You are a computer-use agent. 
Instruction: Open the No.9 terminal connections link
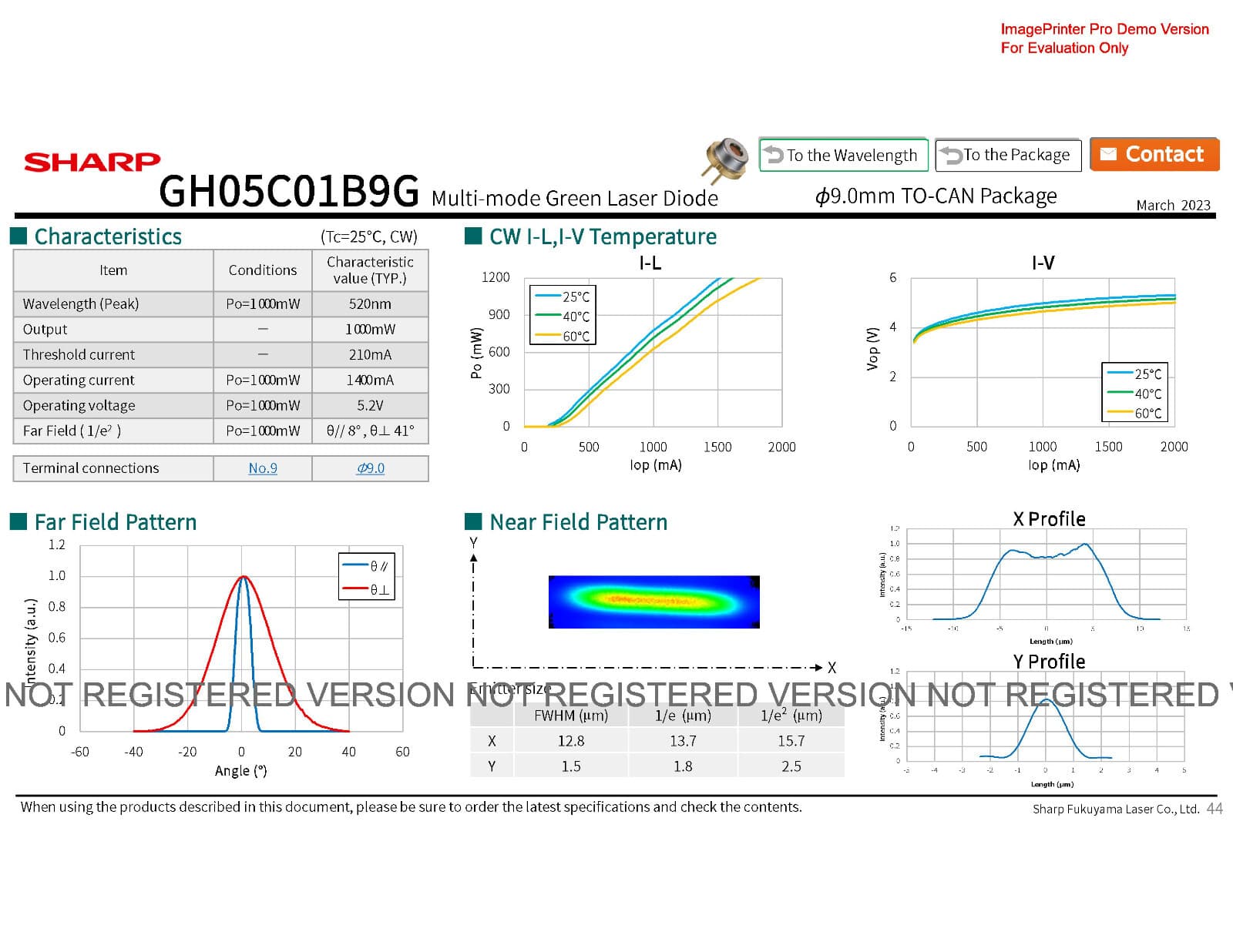click(263, 468)
